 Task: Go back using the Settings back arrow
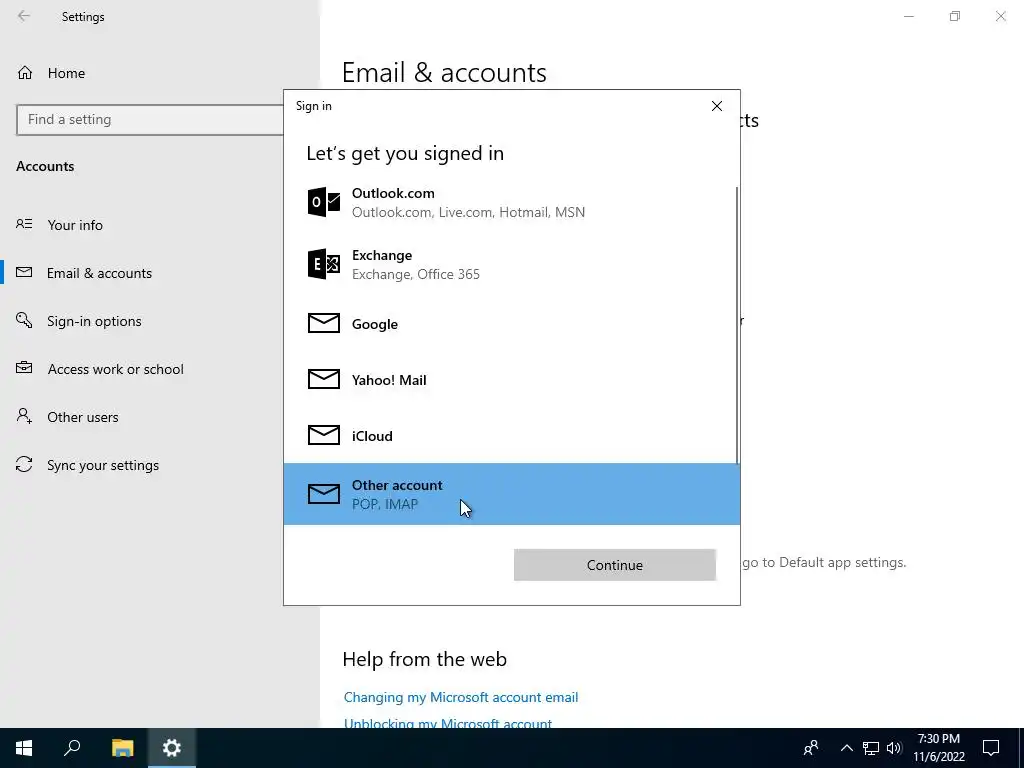[x=24, y=16]
